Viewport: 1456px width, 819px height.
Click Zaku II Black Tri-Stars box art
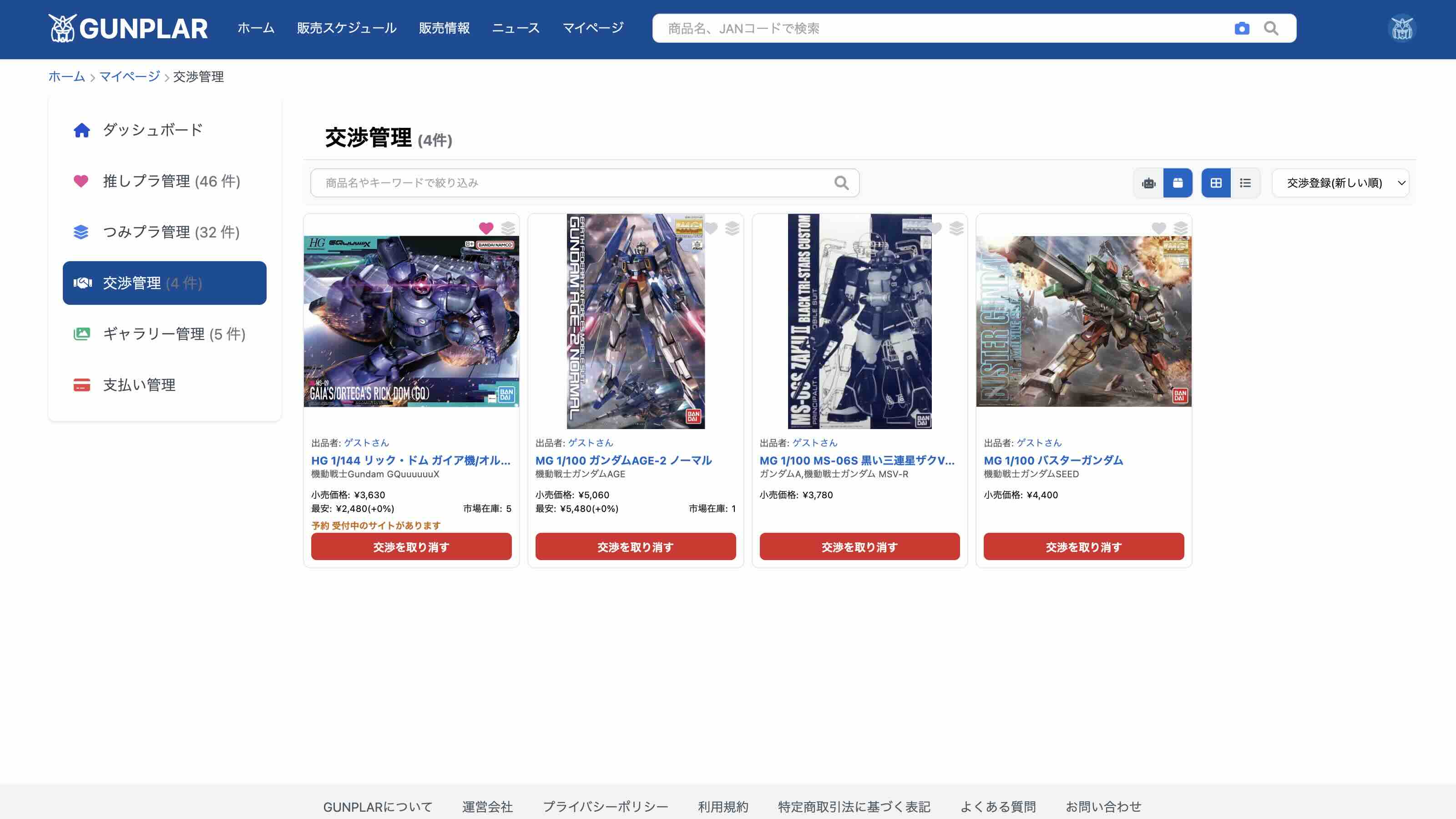click(x=859, y=321)
